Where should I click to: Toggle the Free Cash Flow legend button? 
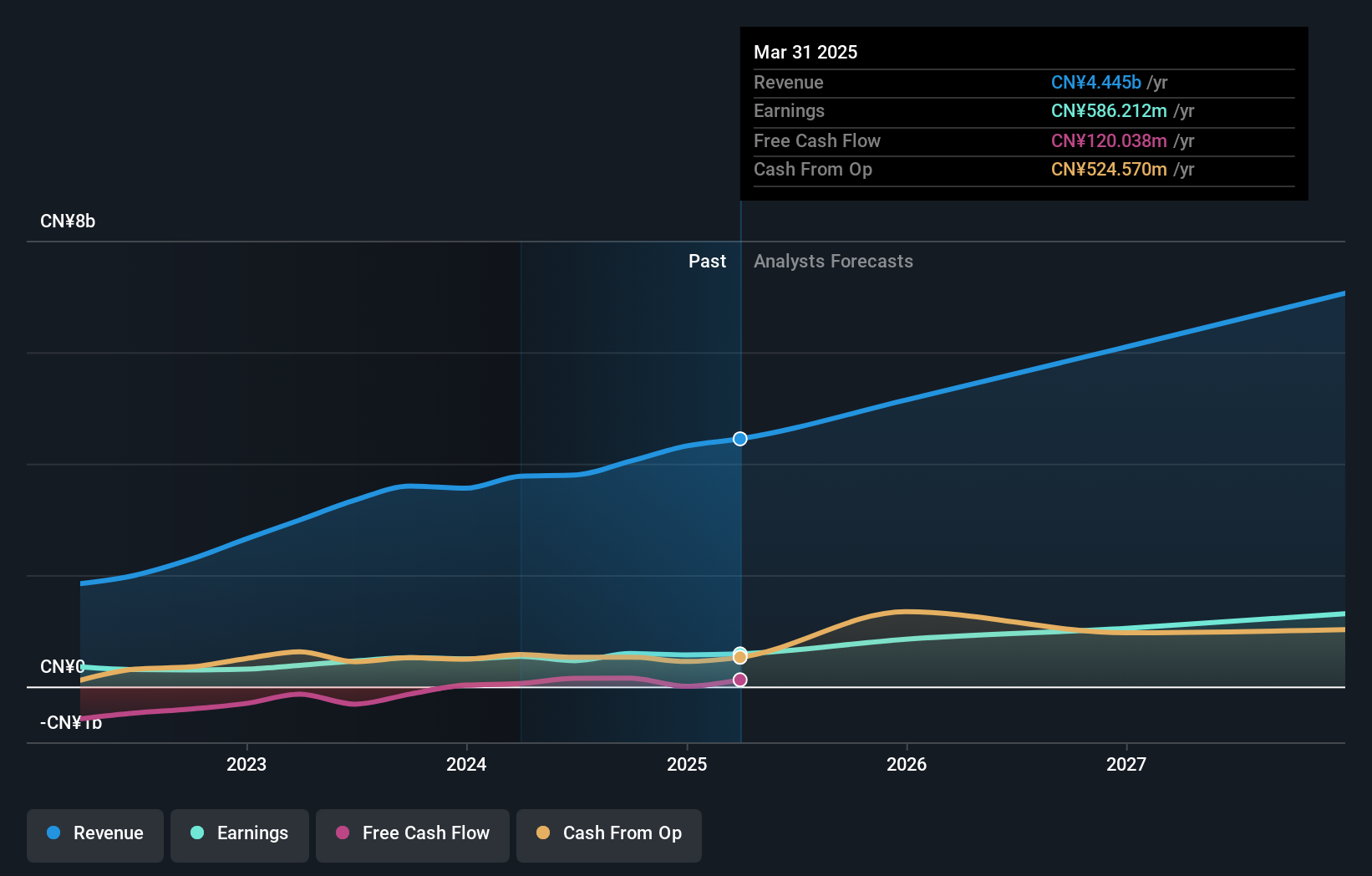coord(413,835)
